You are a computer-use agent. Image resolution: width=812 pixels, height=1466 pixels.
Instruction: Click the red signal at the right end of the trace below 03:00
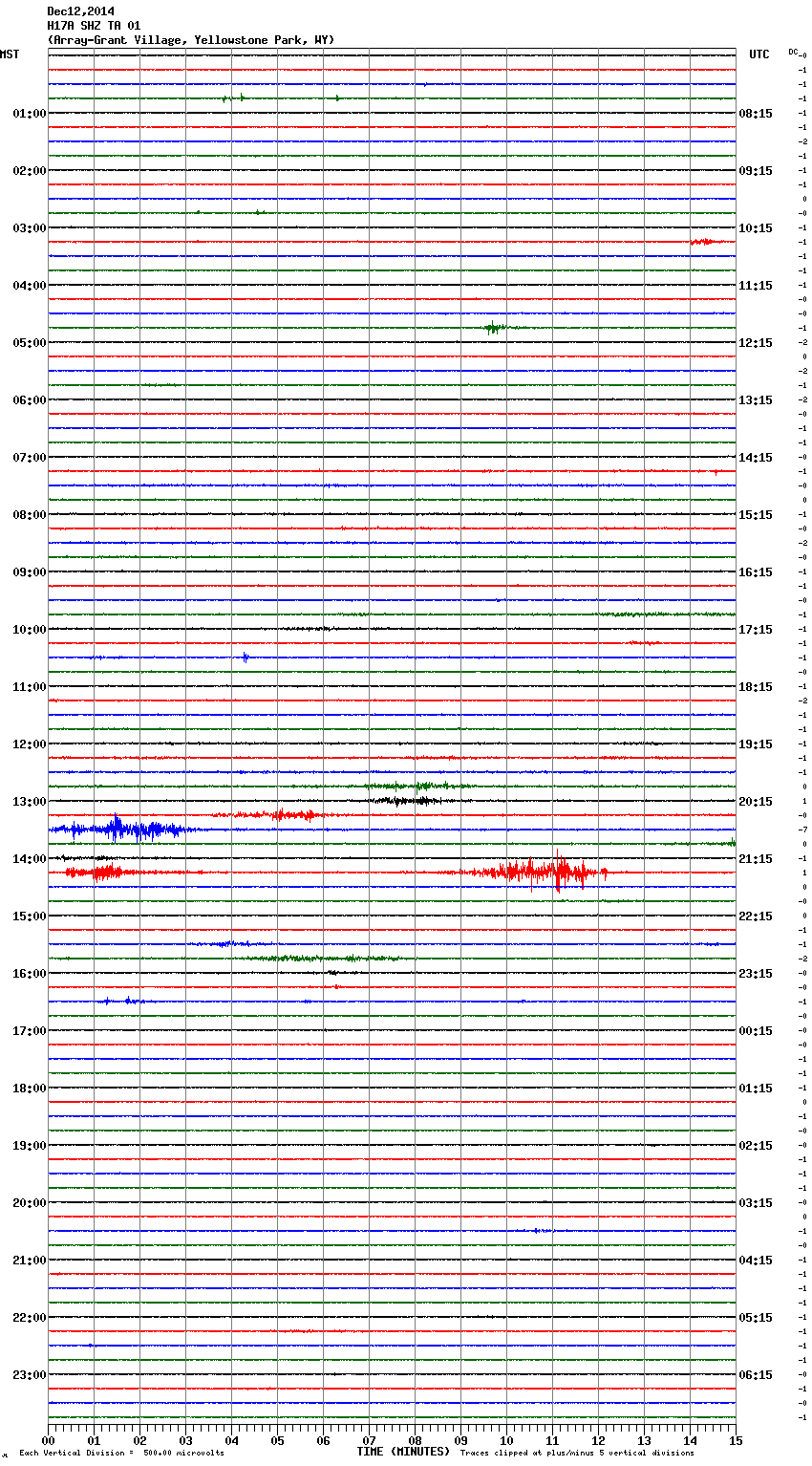click(x=703, y=242)
